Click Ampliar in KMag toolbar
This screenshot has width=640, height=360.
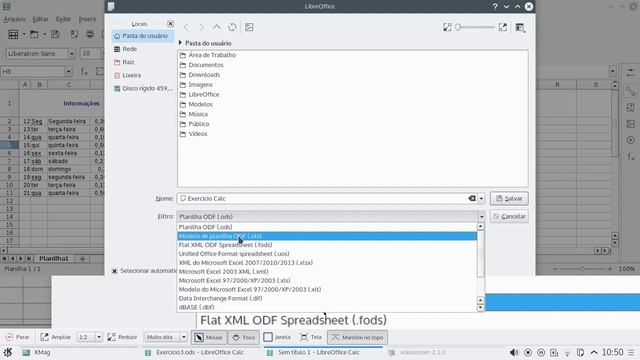[56, 337]
